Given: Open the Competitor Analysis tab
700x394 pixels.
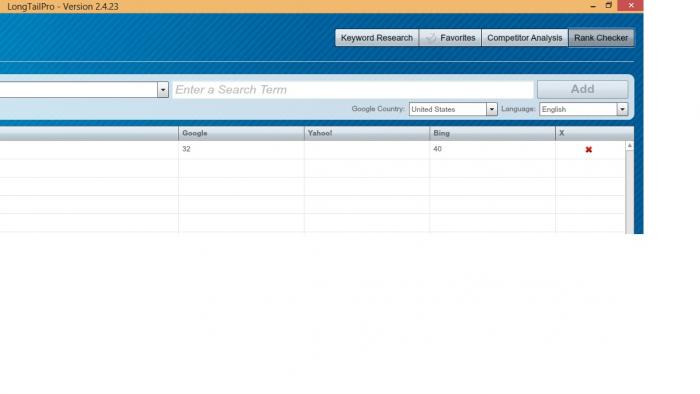Looking at the screenshot, I should click(525, 38).
